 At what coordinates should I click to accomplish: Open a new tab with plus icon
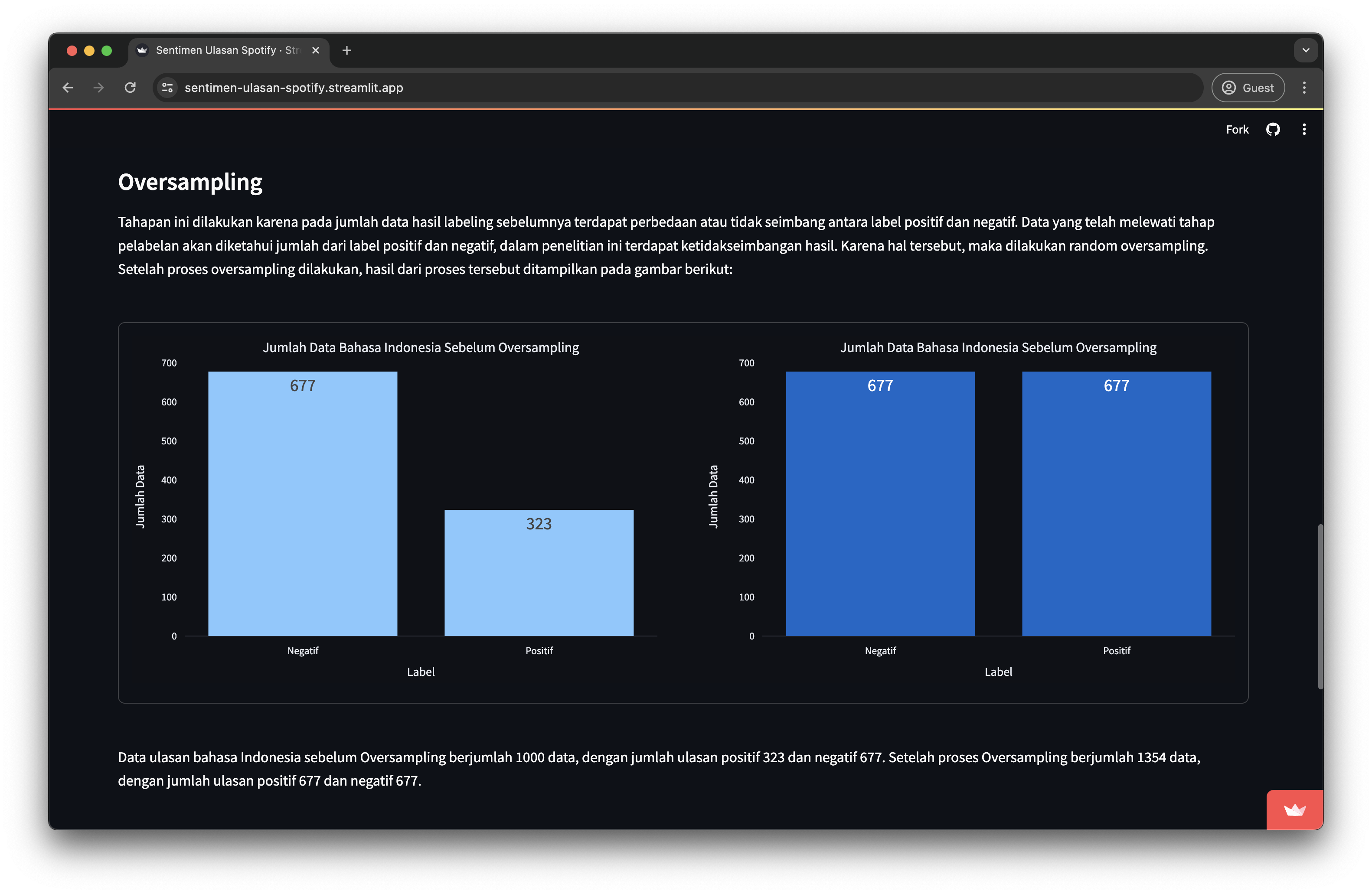[x=346, y=51]
